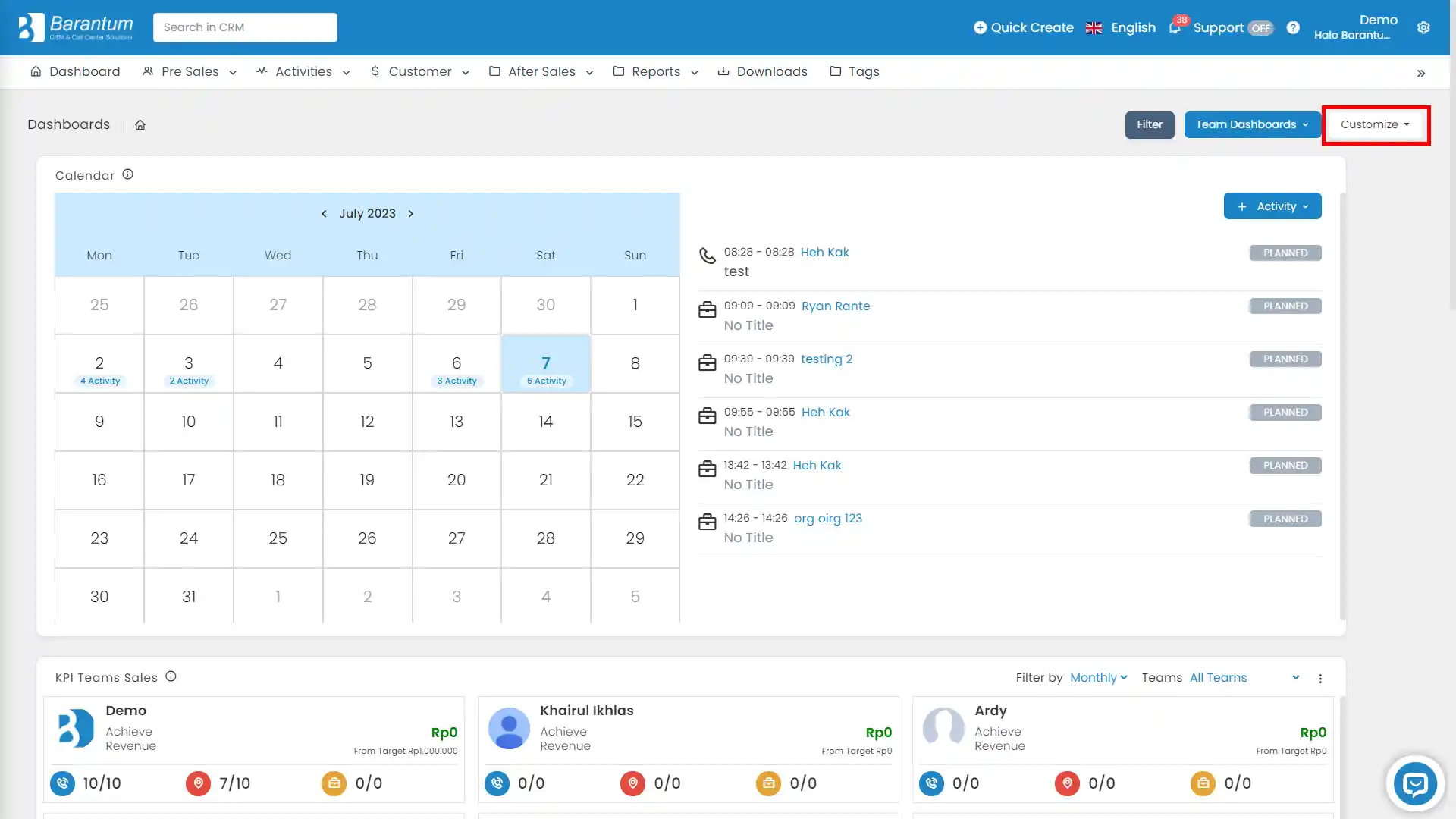Open Quick Create with the plus icon

pos(981,27)
